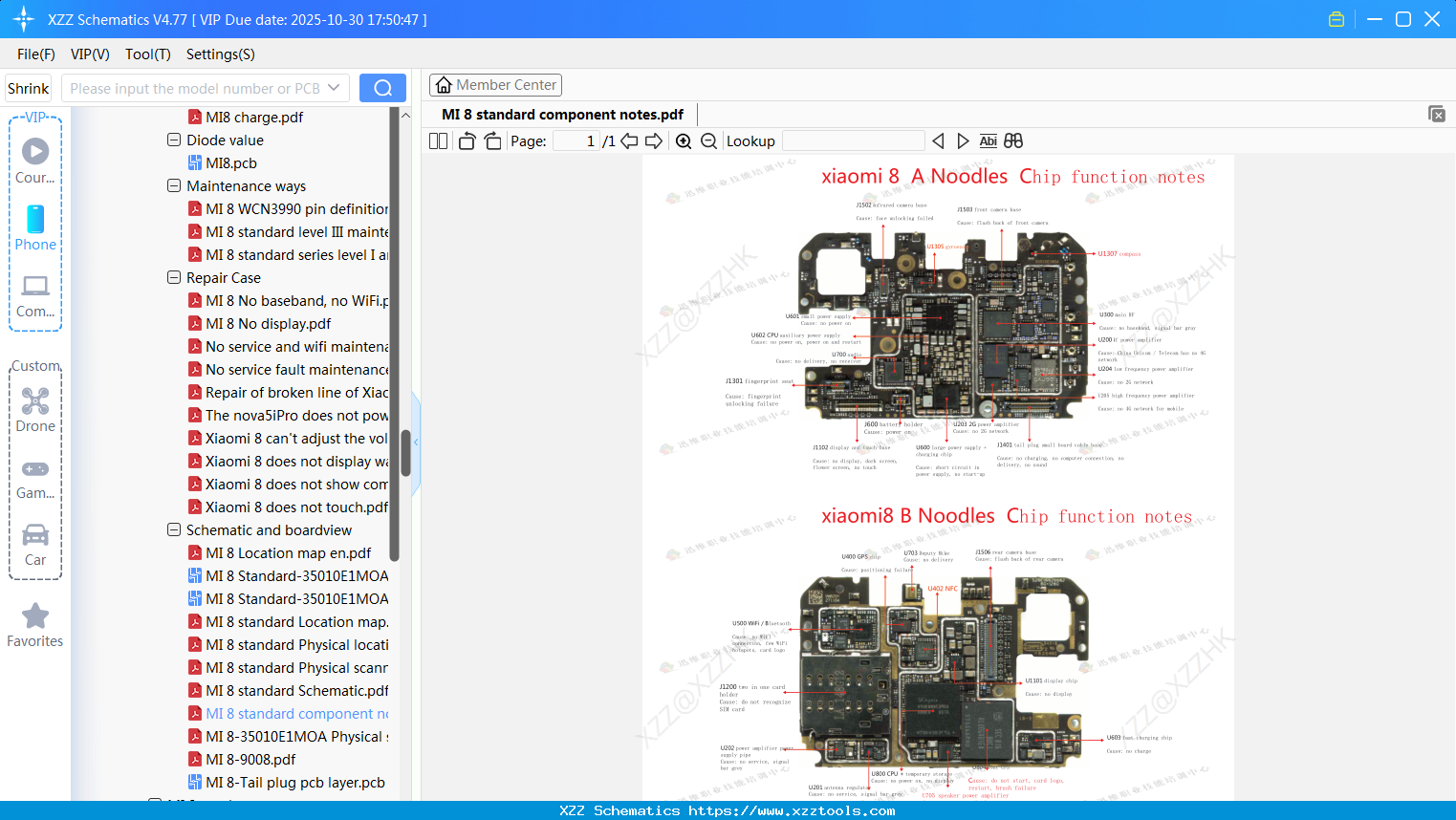This screenshot has height=820, width=1456.
Task: Rotate the PDF page counterclockwise
Action: point(466,140)
